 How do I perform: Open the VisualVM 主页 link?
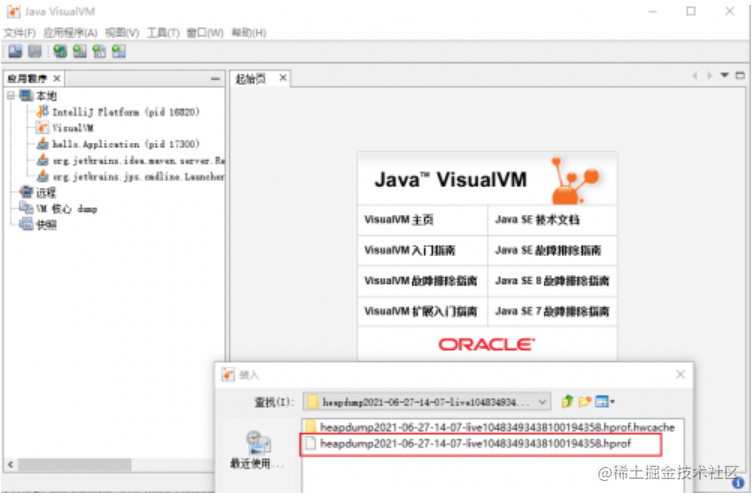(399, 220)
